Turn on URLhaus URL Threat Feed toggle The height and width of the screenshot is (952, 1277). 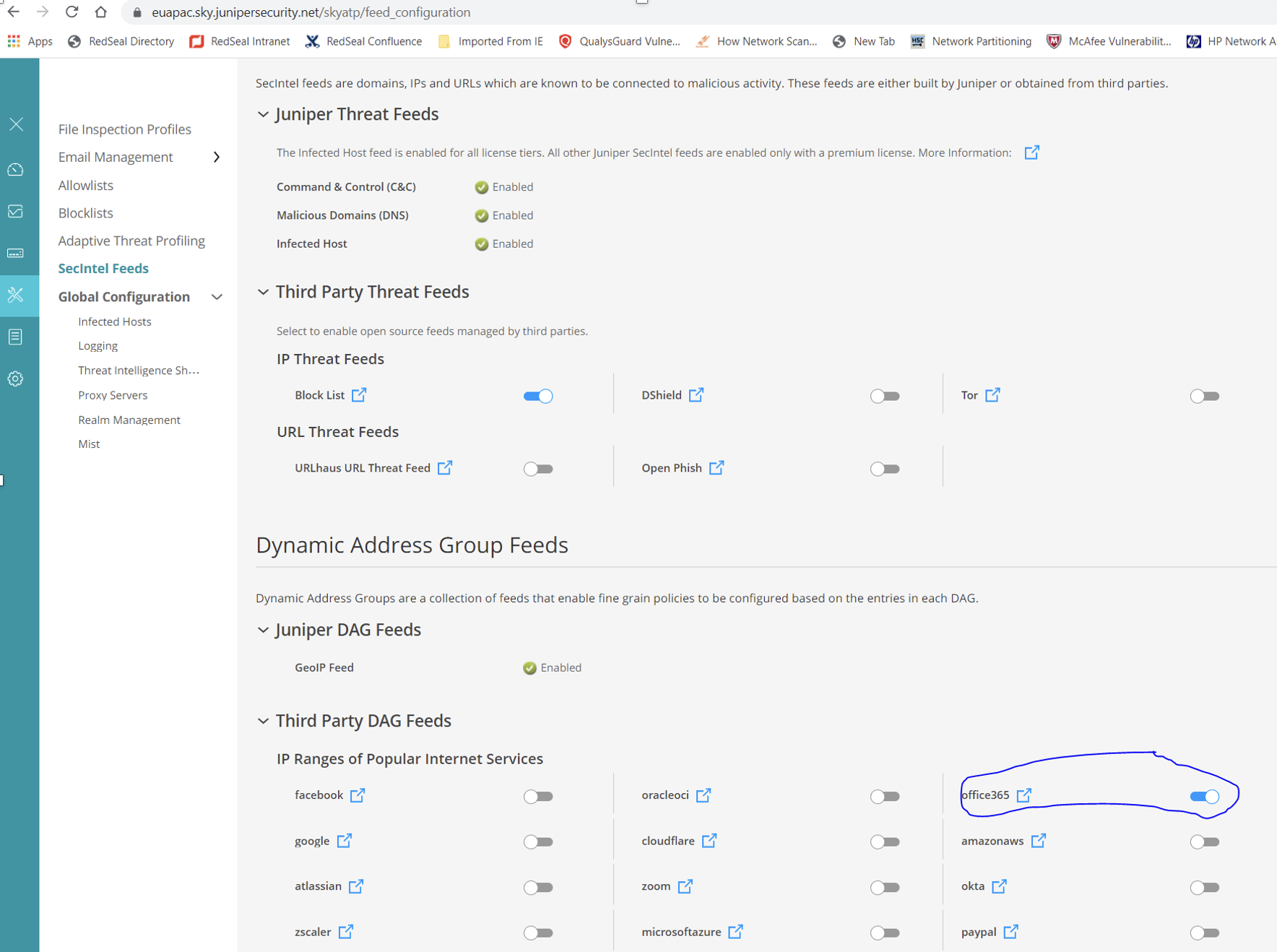(x=538, y=469)
